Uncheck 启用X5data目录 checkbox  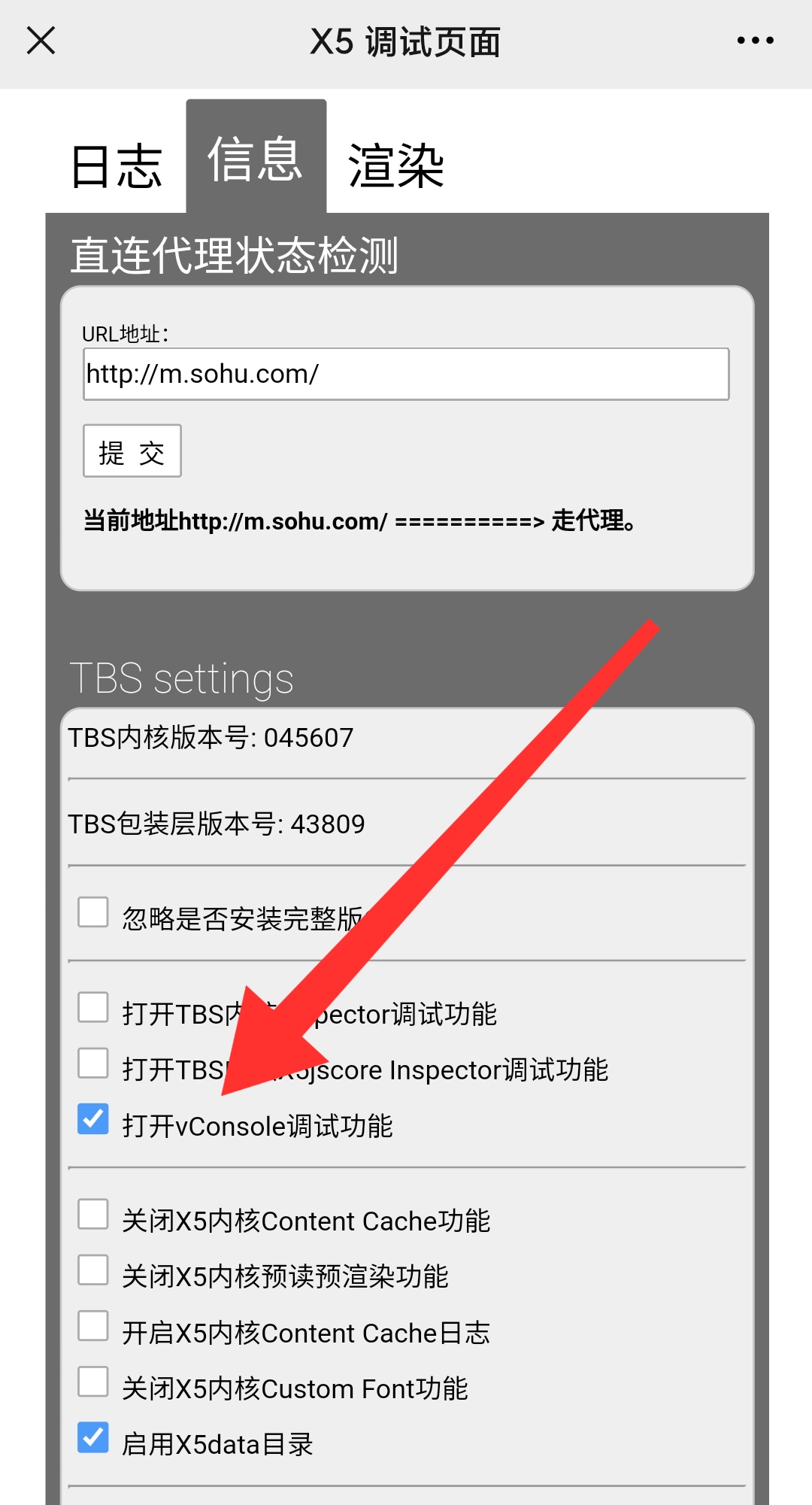coord(93,1437)
